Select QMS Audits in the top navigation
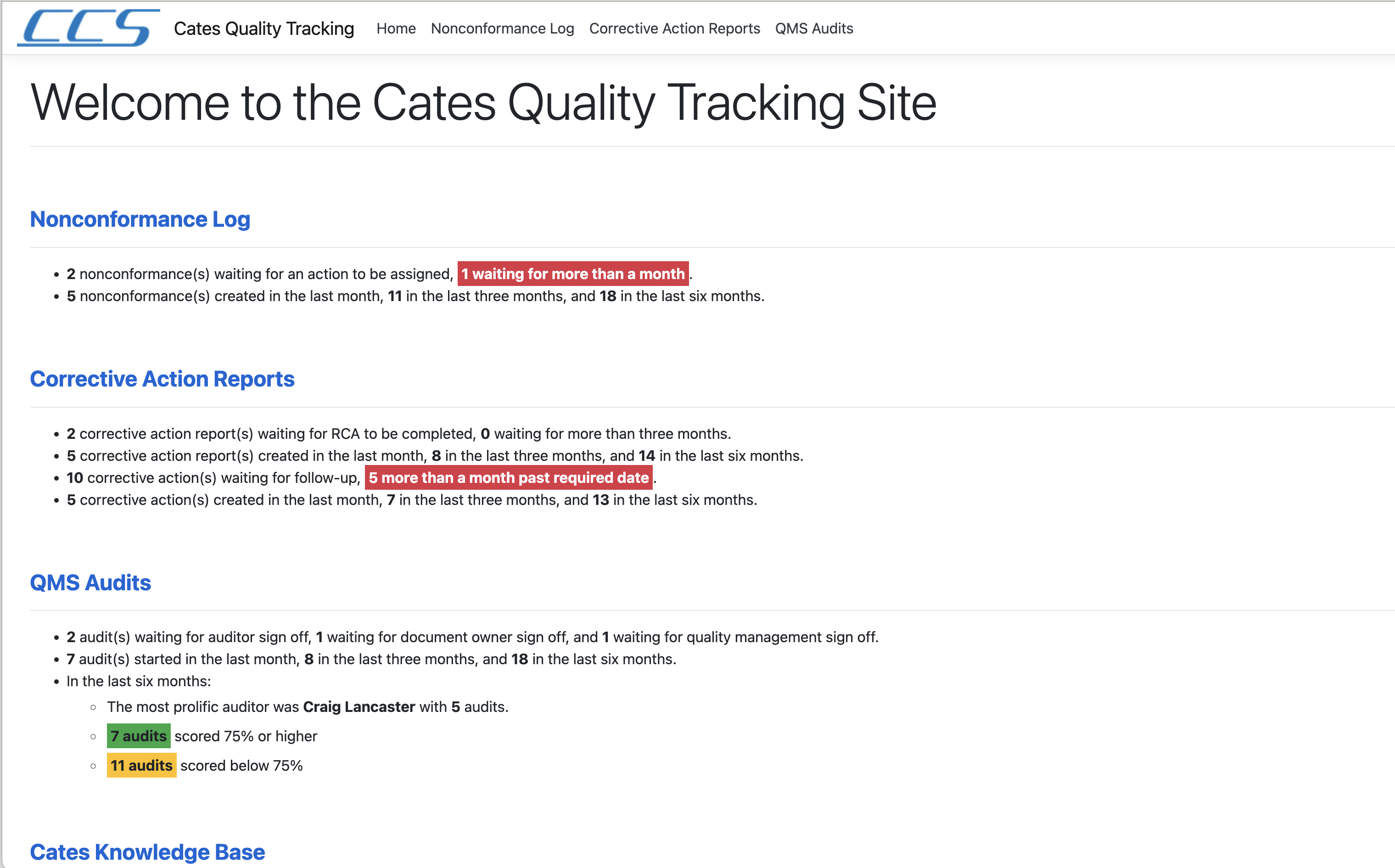This screenshot has height=868, width=1395. (813, 29)
